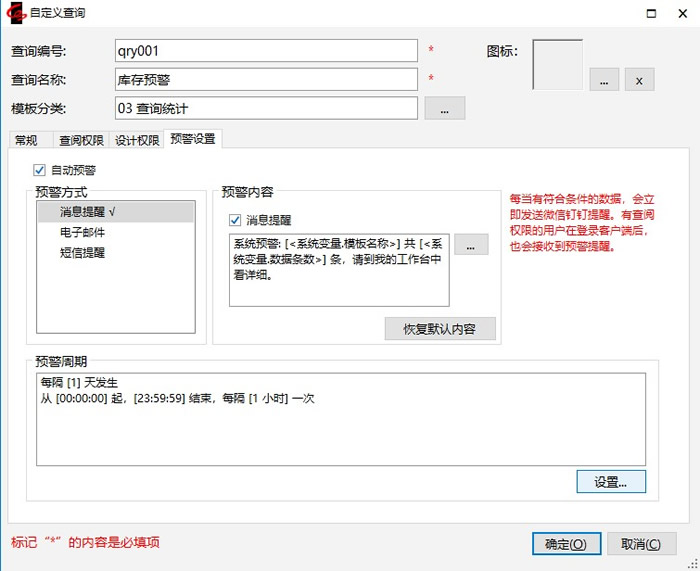Choose 短信提醒 alert method
700x571 pixels.
[x=83, y=253]
